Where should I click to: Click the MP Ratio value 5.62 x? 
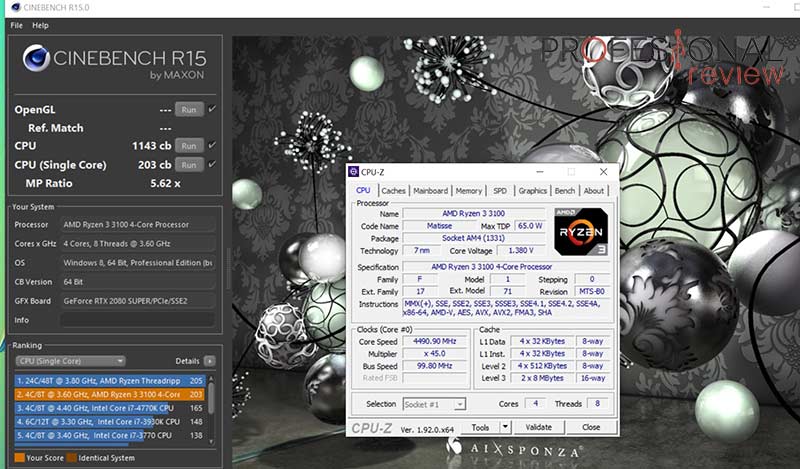165,183
